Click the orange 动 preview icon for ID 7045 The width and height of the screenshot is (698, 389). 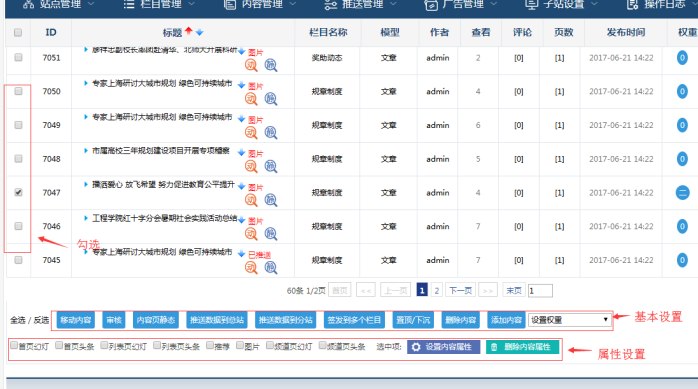point(251,267)
